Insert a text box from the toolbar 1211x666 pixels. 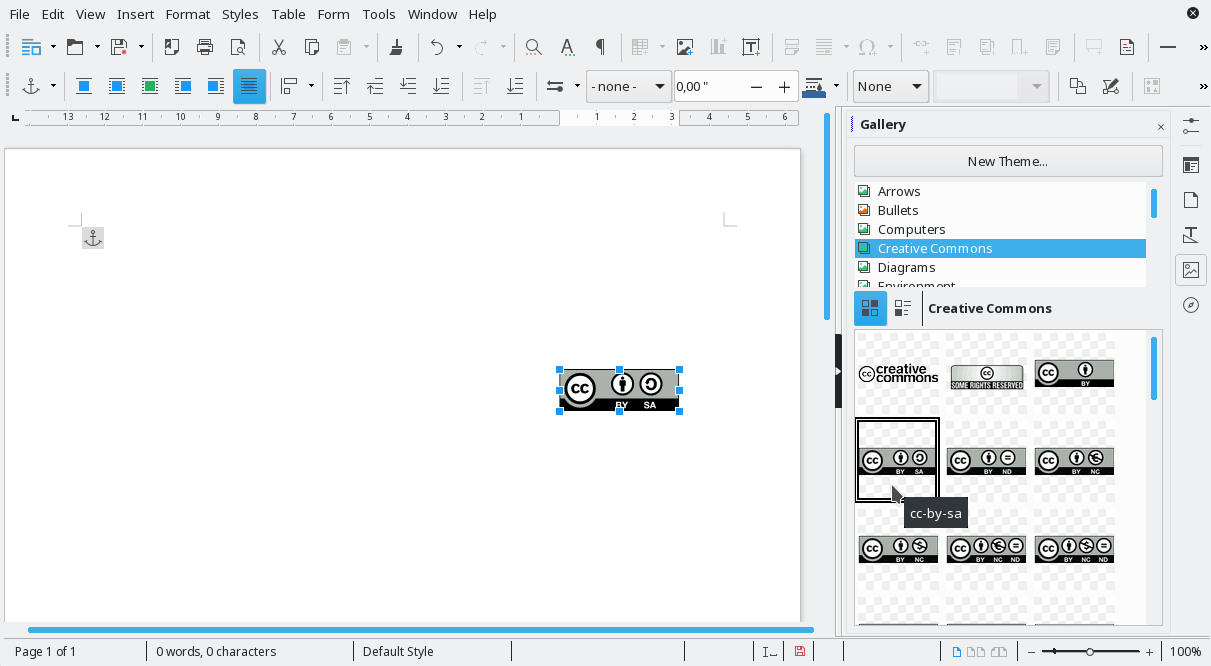(x=751, y=47)
